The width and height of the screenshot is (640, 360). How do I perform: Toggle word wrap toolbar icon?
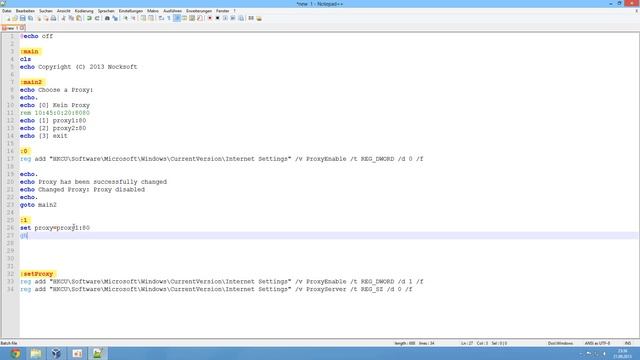(161, 18)
